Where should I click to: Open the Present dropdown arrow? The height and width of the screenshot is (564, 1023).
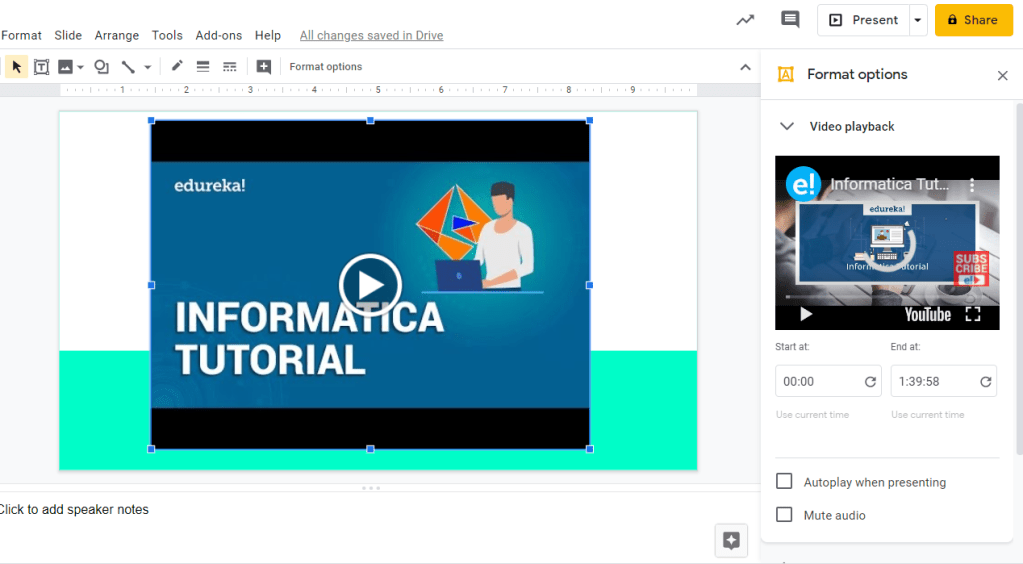click(917, 20)
